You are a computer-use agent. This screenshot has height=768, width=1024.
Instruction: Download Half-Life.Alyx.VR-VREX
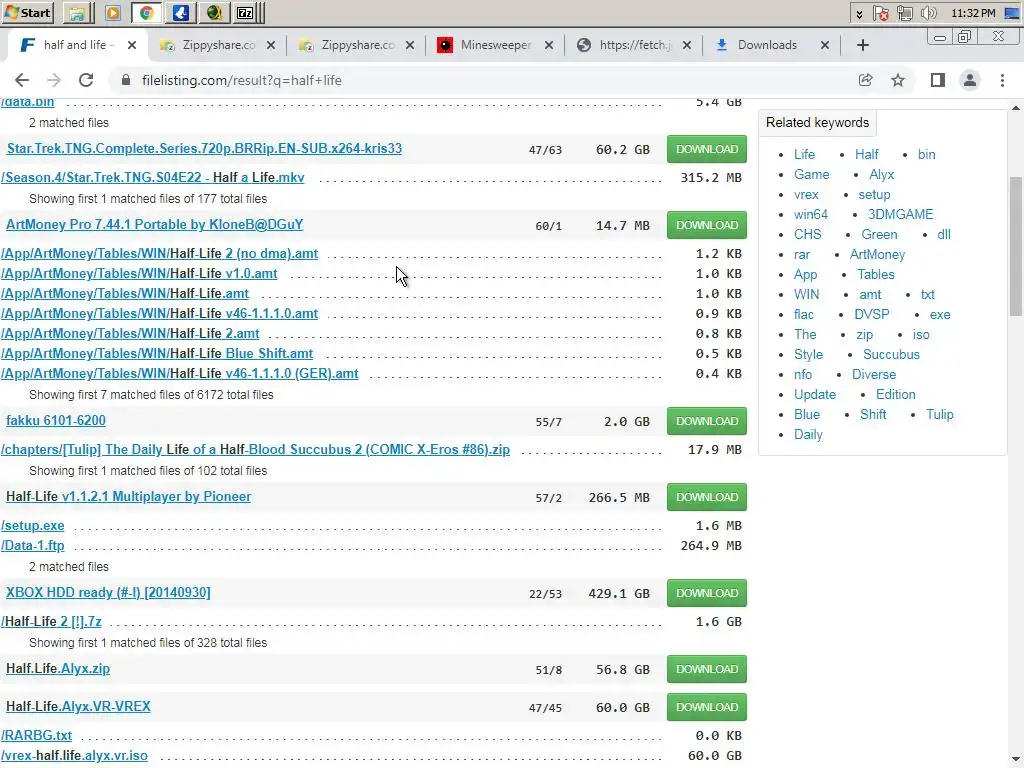(707, 707)
